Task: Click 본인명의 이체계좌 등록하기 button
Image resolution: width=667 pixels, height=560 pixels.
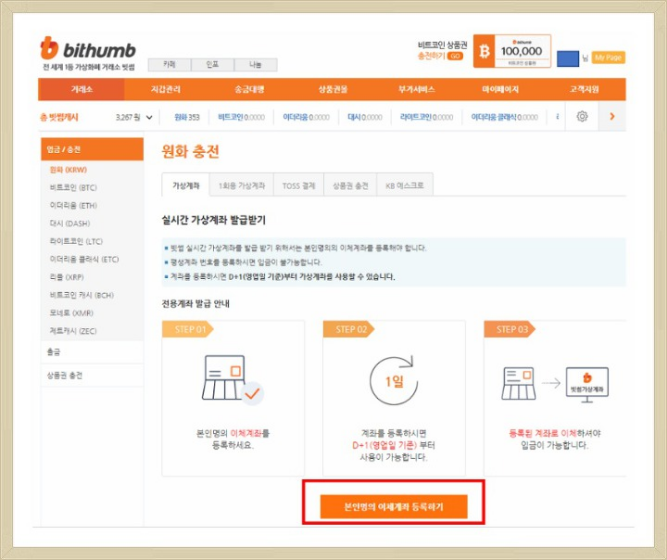Action: point(393,506)
